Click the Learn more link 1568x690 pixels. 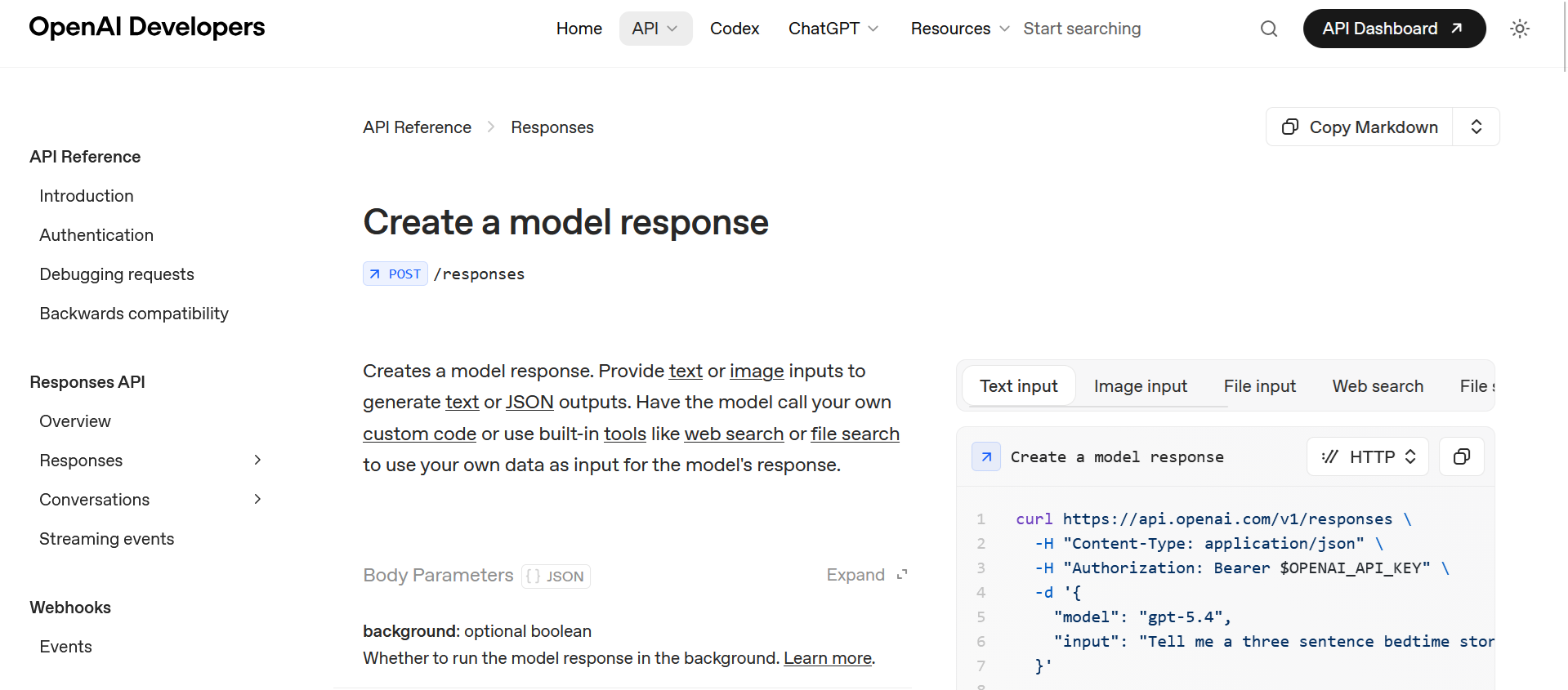click(x=828, y=658)
